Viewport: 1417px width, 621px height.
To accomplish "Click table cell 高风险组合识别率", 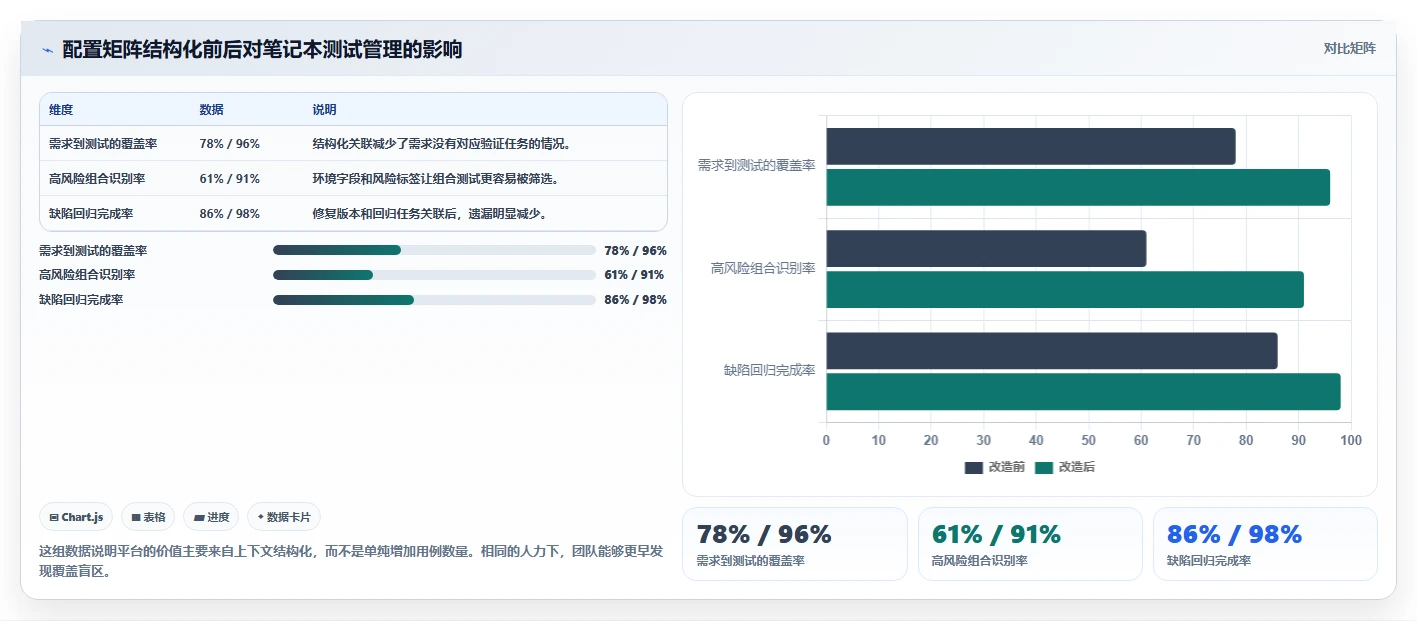I will tap(97, 179).
